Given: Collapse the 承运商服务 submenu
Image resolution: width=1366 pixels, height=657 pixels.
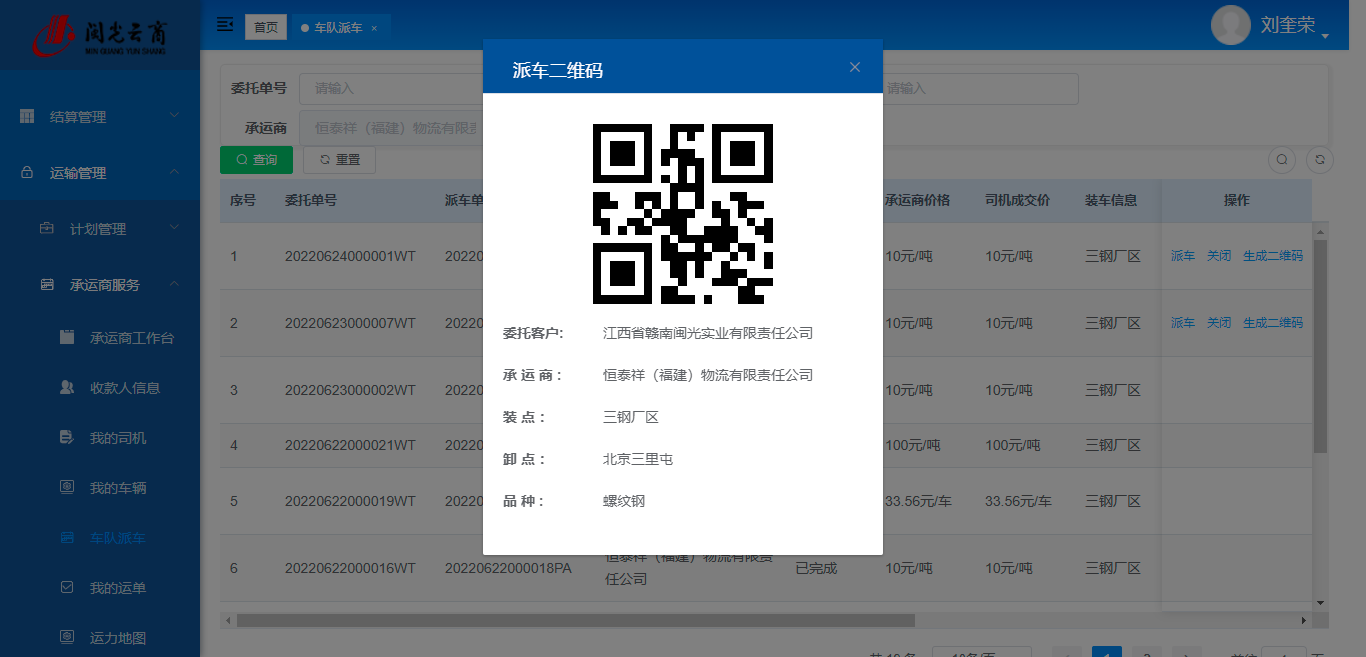Looking at the screenshot, I should (100, 285).
